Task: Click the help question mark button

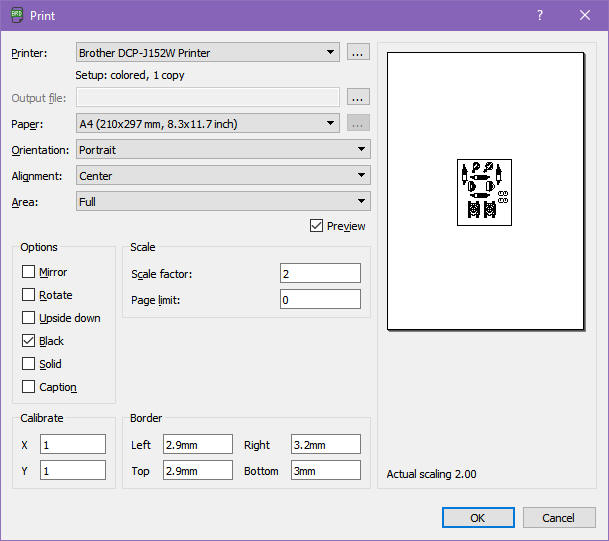Action: coord(539,15)
